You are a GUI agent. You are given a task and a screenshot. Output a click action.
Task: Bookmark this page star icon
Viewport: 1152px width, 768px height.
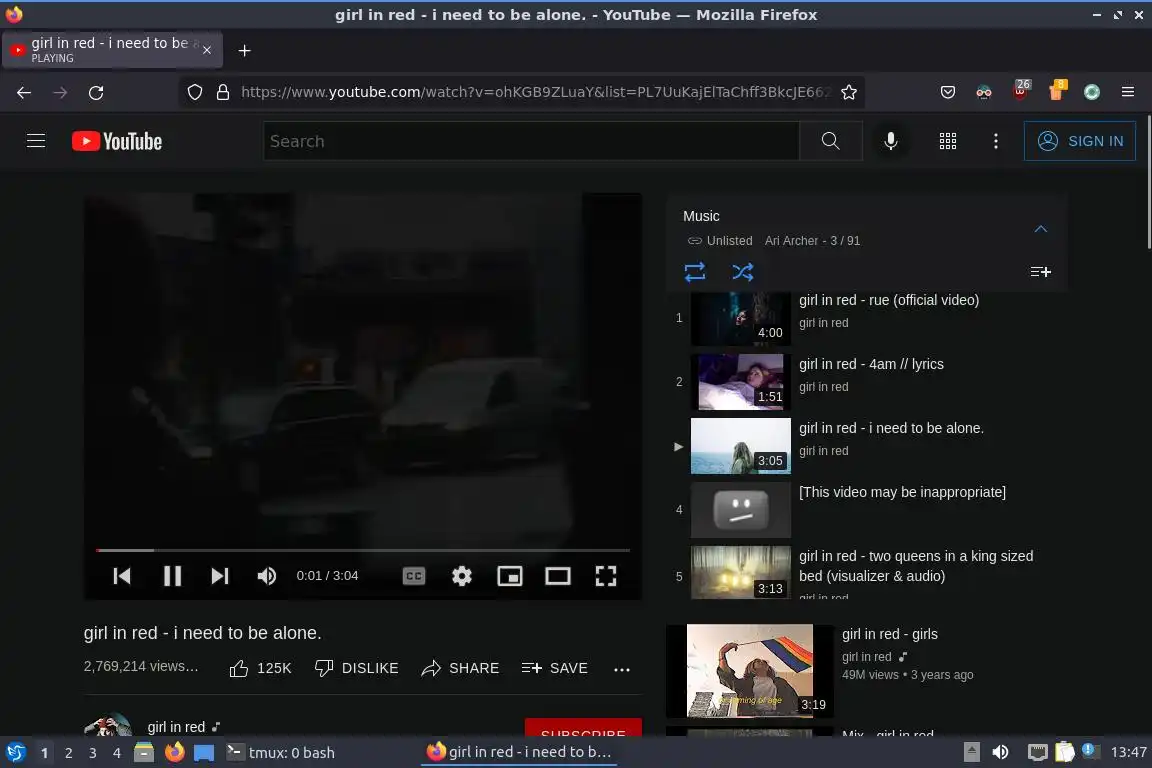pyautogui.click(x=849, y=93)
